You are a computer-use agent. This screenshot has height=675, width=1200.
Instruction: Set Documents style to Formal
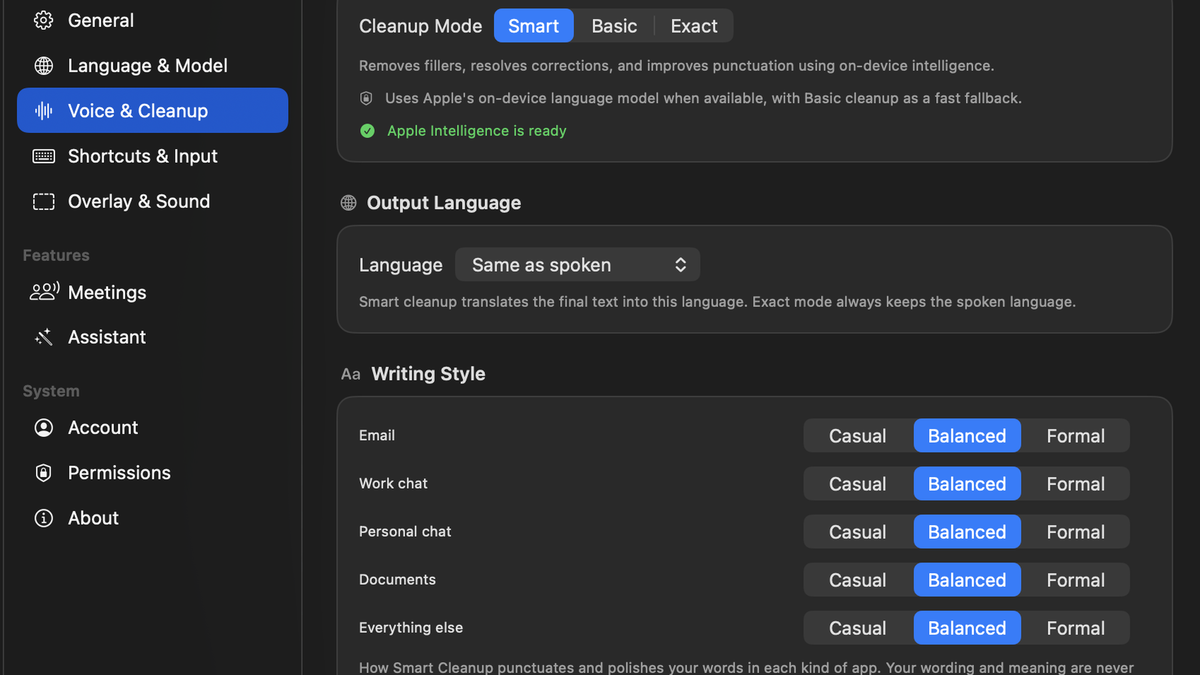pyautogui.click(x=1076, y=580)
